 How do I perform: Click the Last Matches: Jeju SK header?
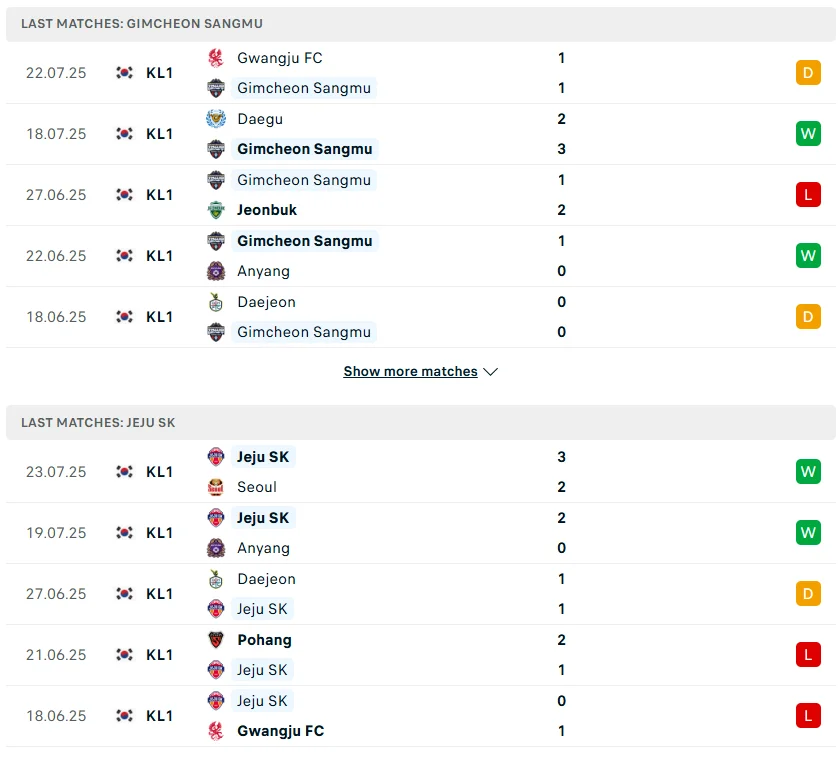(x=98, y=423)
